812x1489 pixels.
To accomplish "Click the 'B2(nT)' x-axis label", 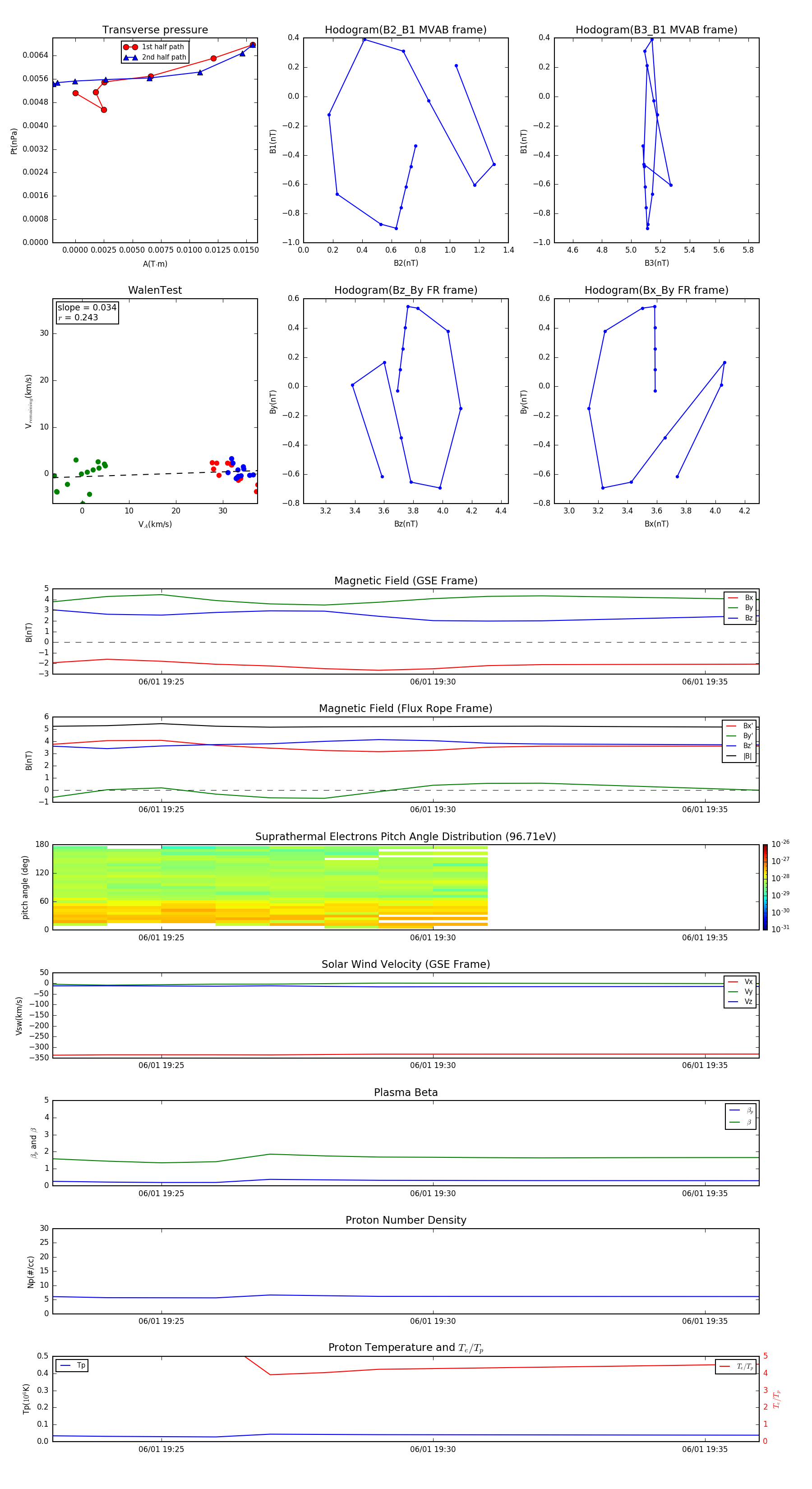I will pyautogui.click(x=406, y=263).
